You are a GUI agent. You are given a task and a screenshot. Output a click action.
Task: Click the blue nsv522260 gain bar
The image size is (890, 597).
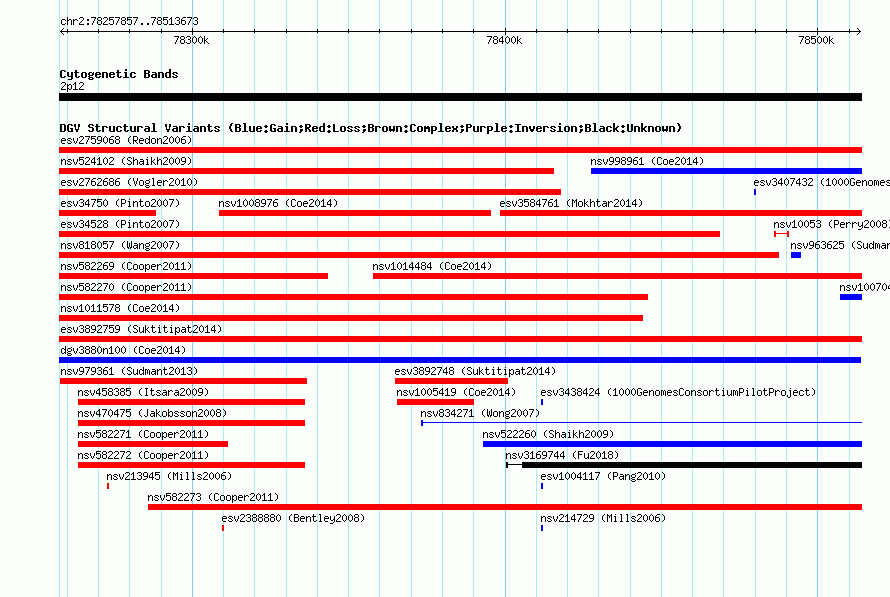(673, 444)
